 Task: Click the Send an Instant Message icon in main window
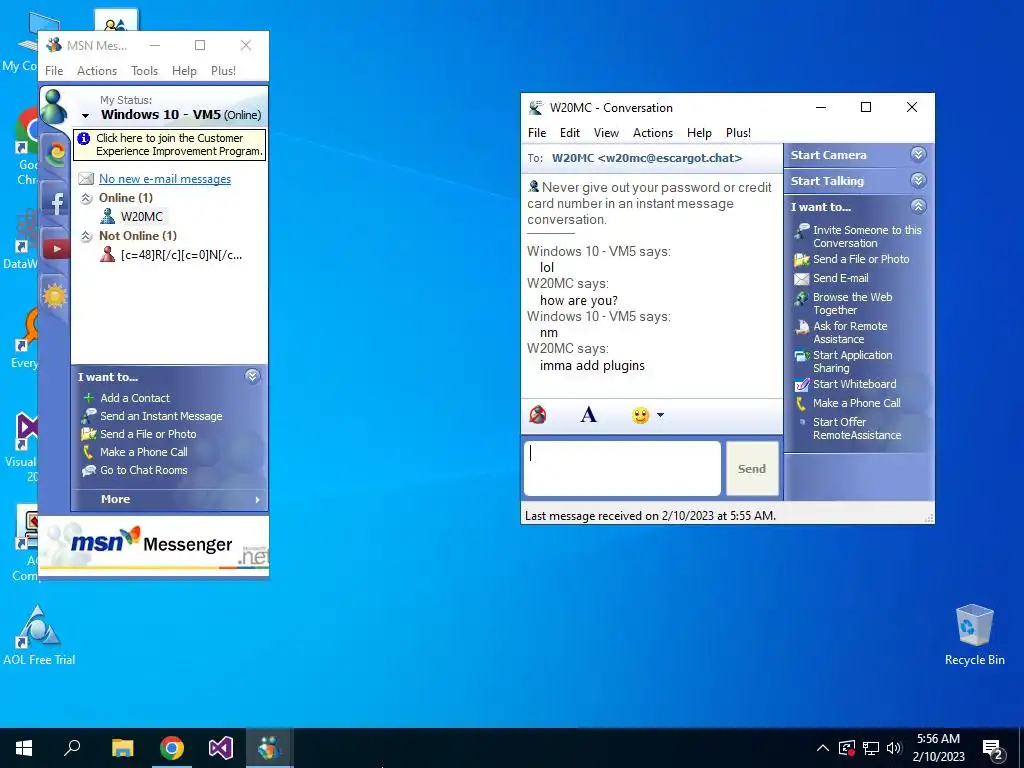(x=89, y=416)
